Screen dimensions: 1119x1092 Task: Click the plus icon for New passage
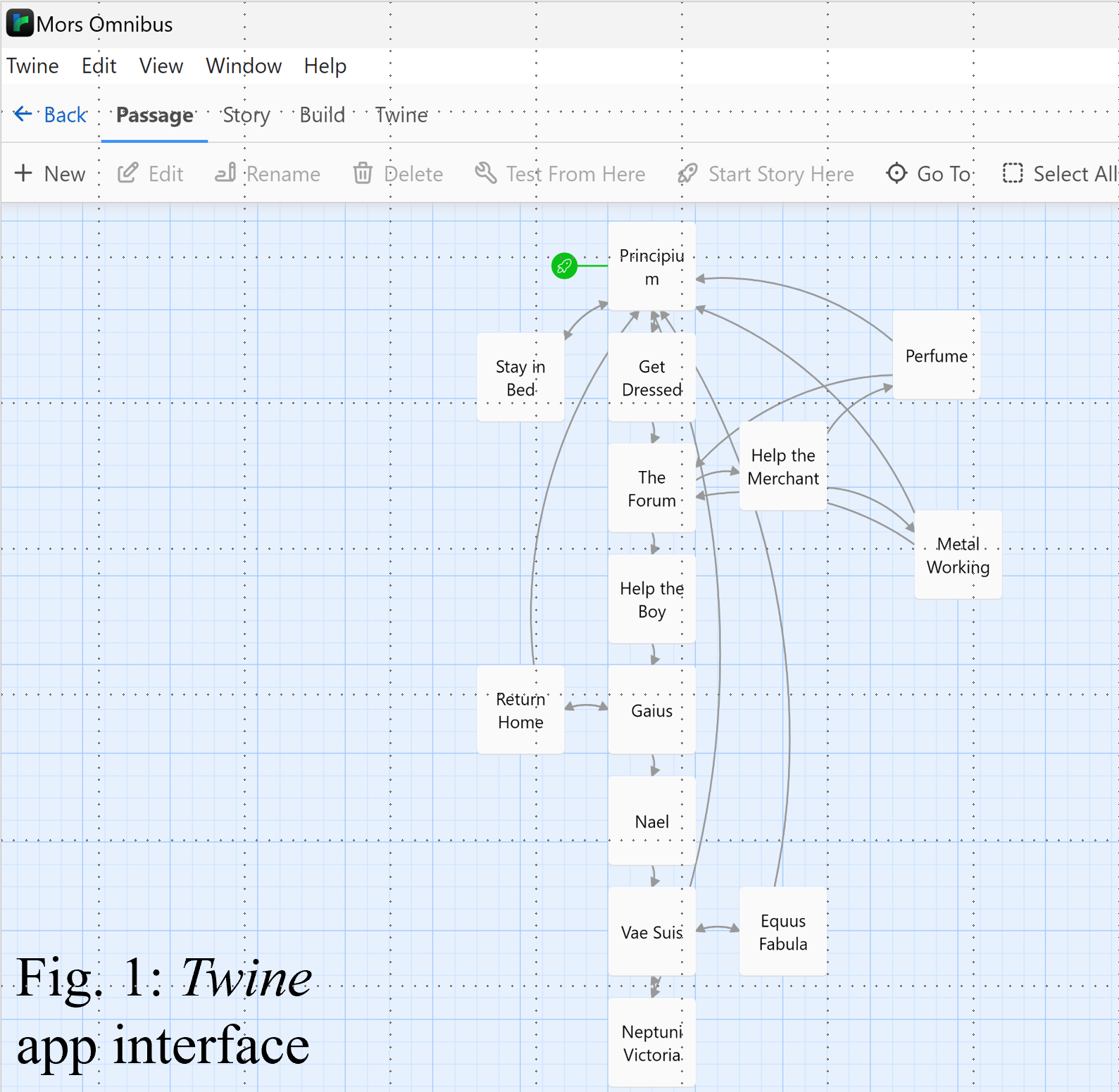(24, 173)
